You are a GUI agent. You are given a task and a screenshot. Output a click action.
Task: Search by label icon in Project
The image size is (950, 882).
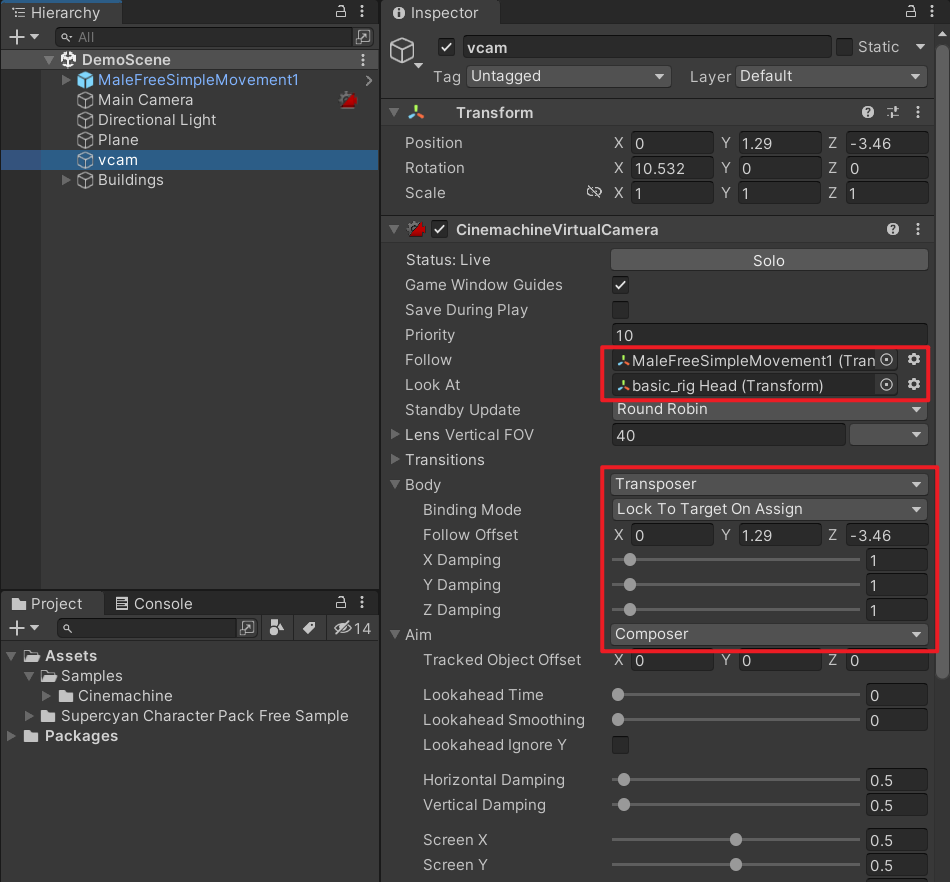[309, 628]
